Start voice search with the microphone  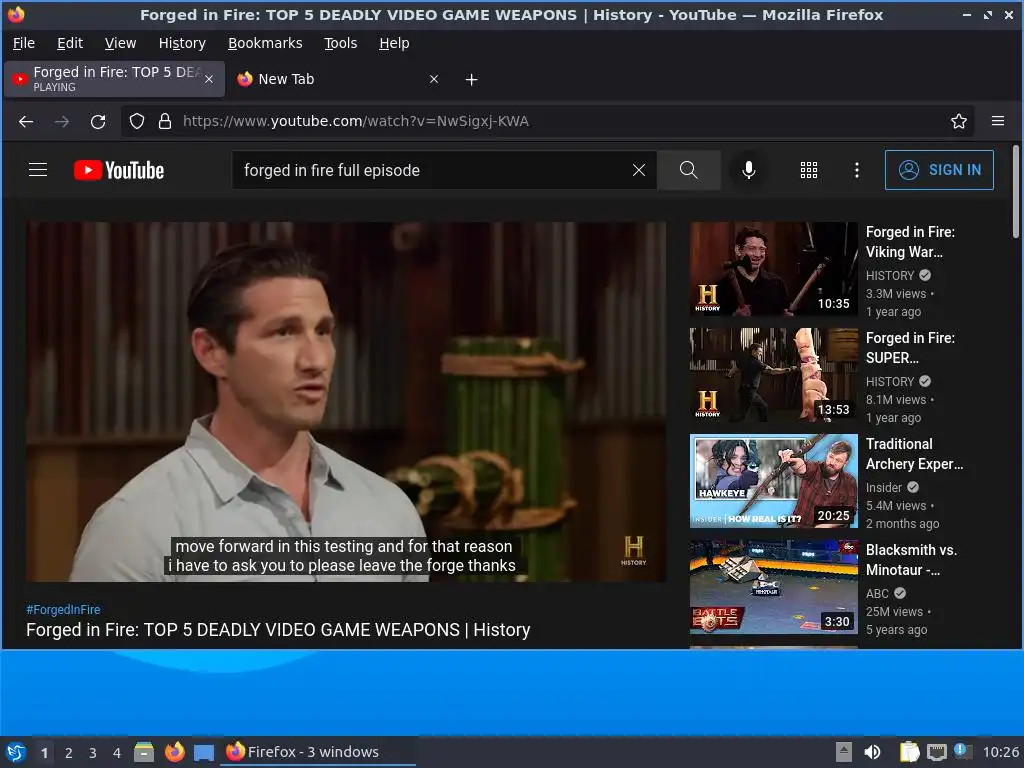click(749, 170)
